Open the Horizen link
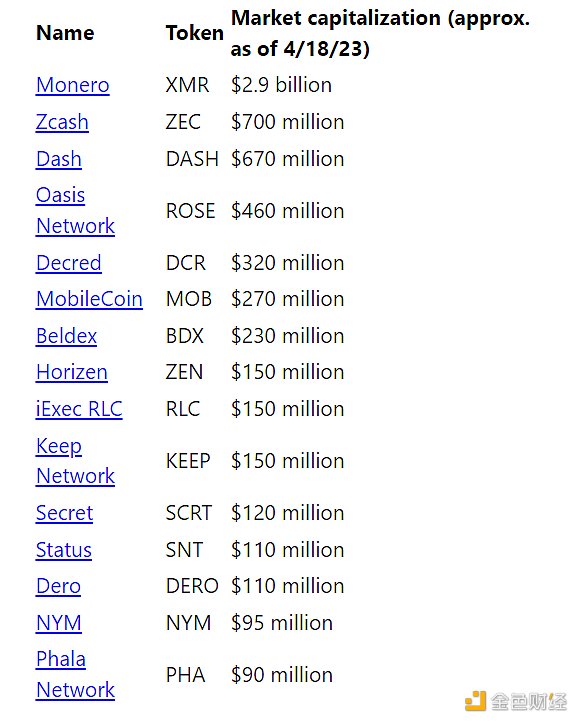The image size is (578, 722). (72, 372)
